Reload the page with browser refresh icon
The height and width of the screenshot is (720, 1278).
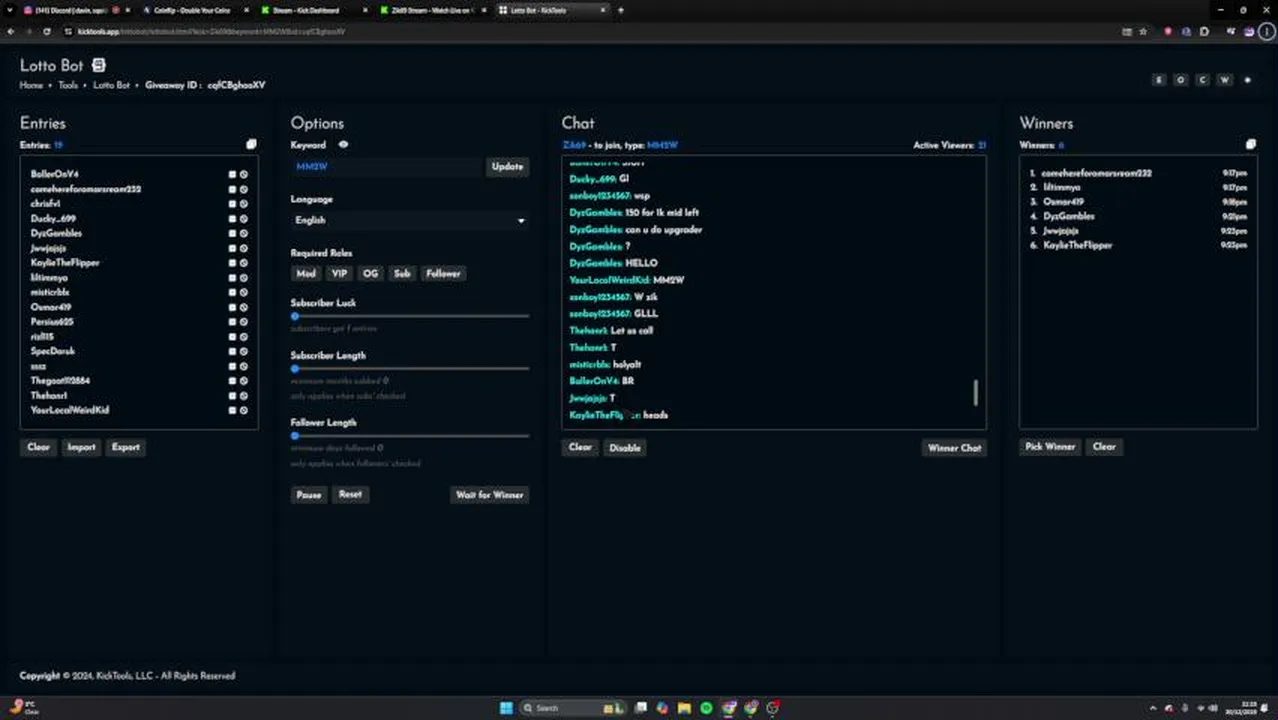tap(46, 31)
